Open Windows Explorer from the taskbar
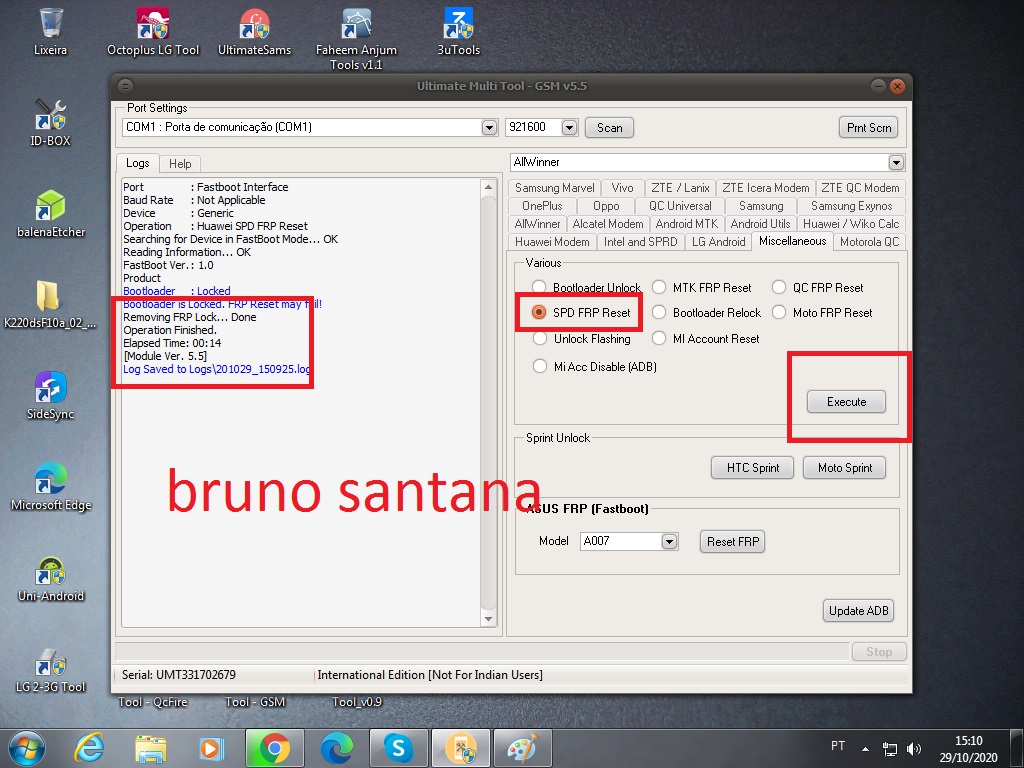1024x768 pixels. tap(150, 748)
